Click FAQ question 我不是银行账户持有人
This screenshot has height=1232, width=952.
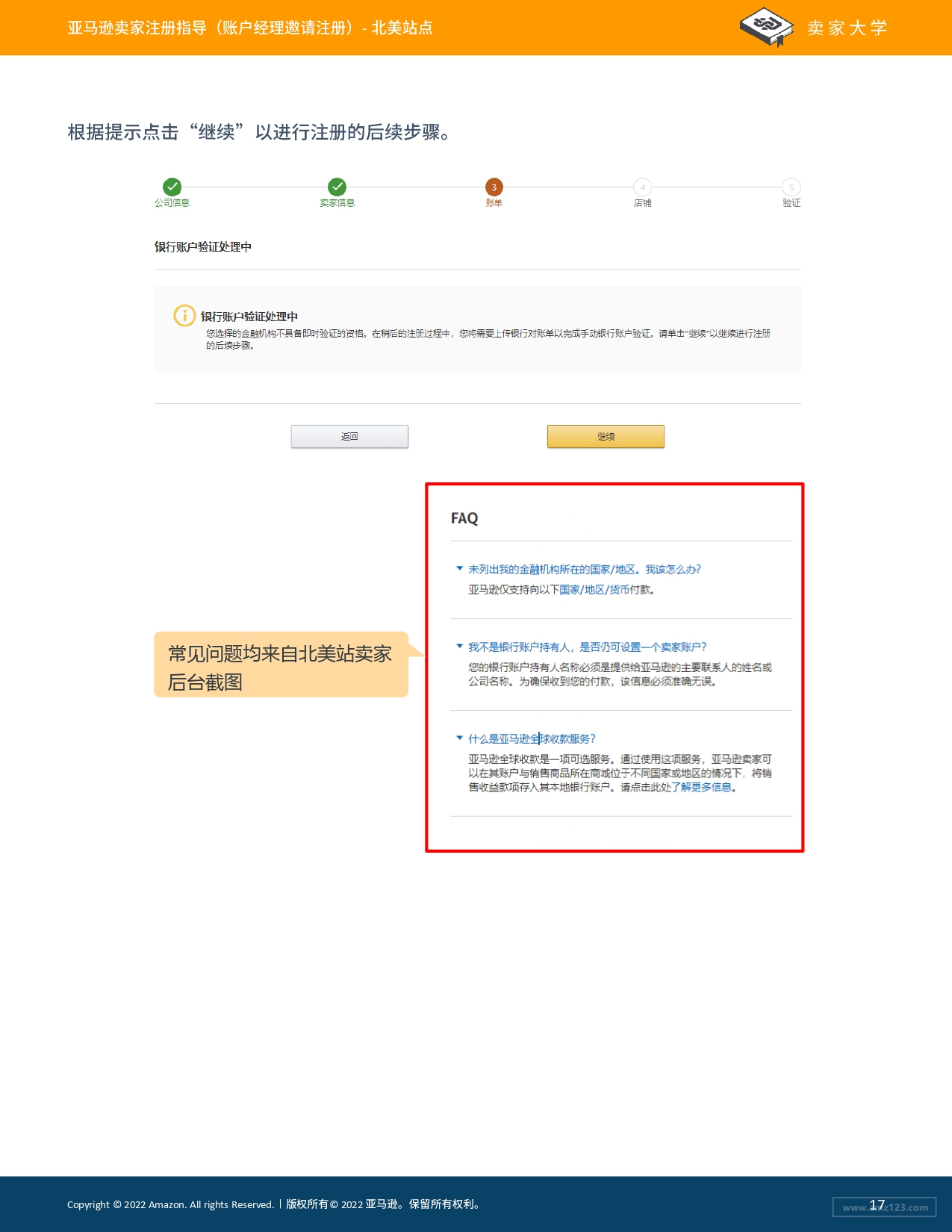(x=587, y=647)
